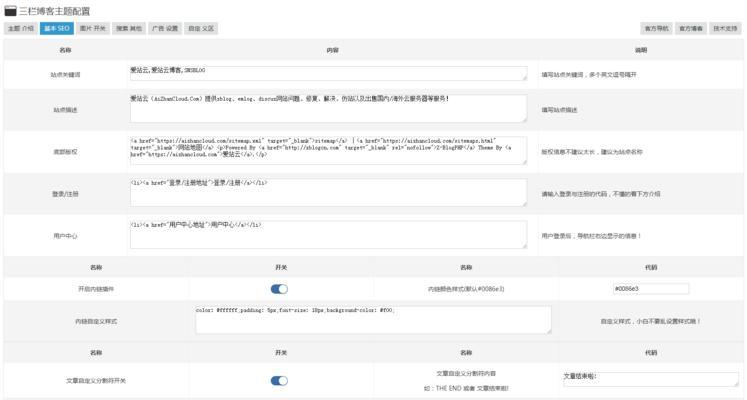Focus the 站点关键词 text field

pos(329,73)
